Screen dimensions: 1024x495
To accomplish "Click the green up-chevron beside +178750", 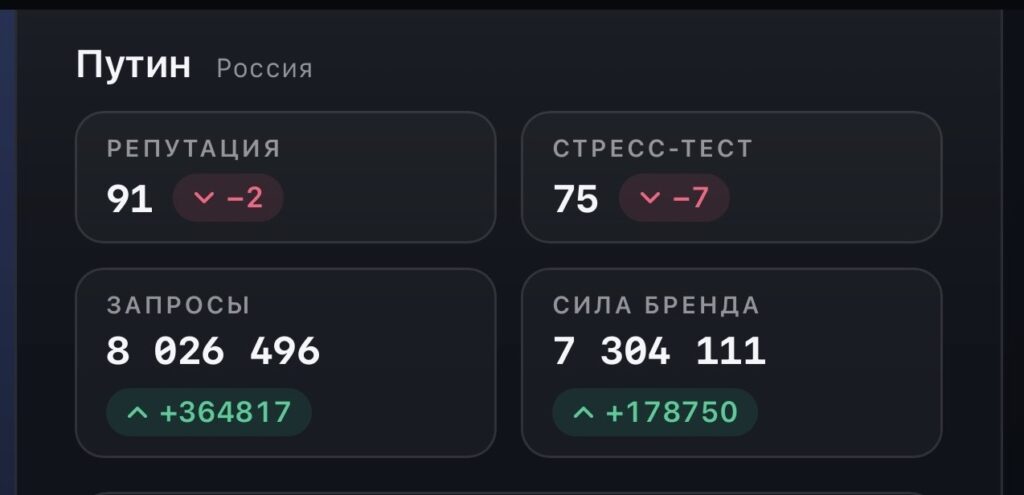I will pyautogui.click(x=583, y=413).
